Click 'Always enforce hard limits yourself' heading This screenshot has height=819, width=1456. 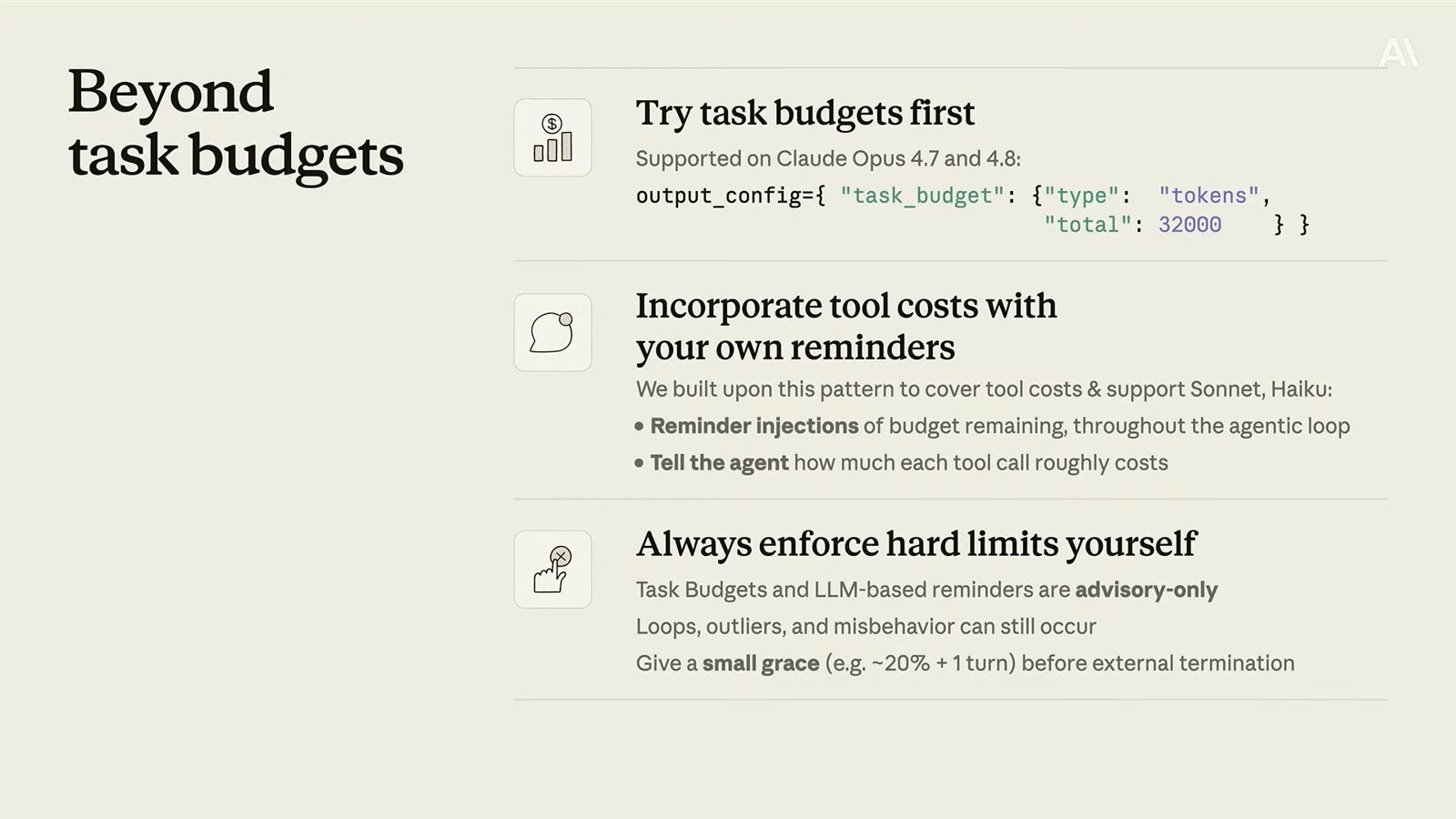tap(915, 544)
